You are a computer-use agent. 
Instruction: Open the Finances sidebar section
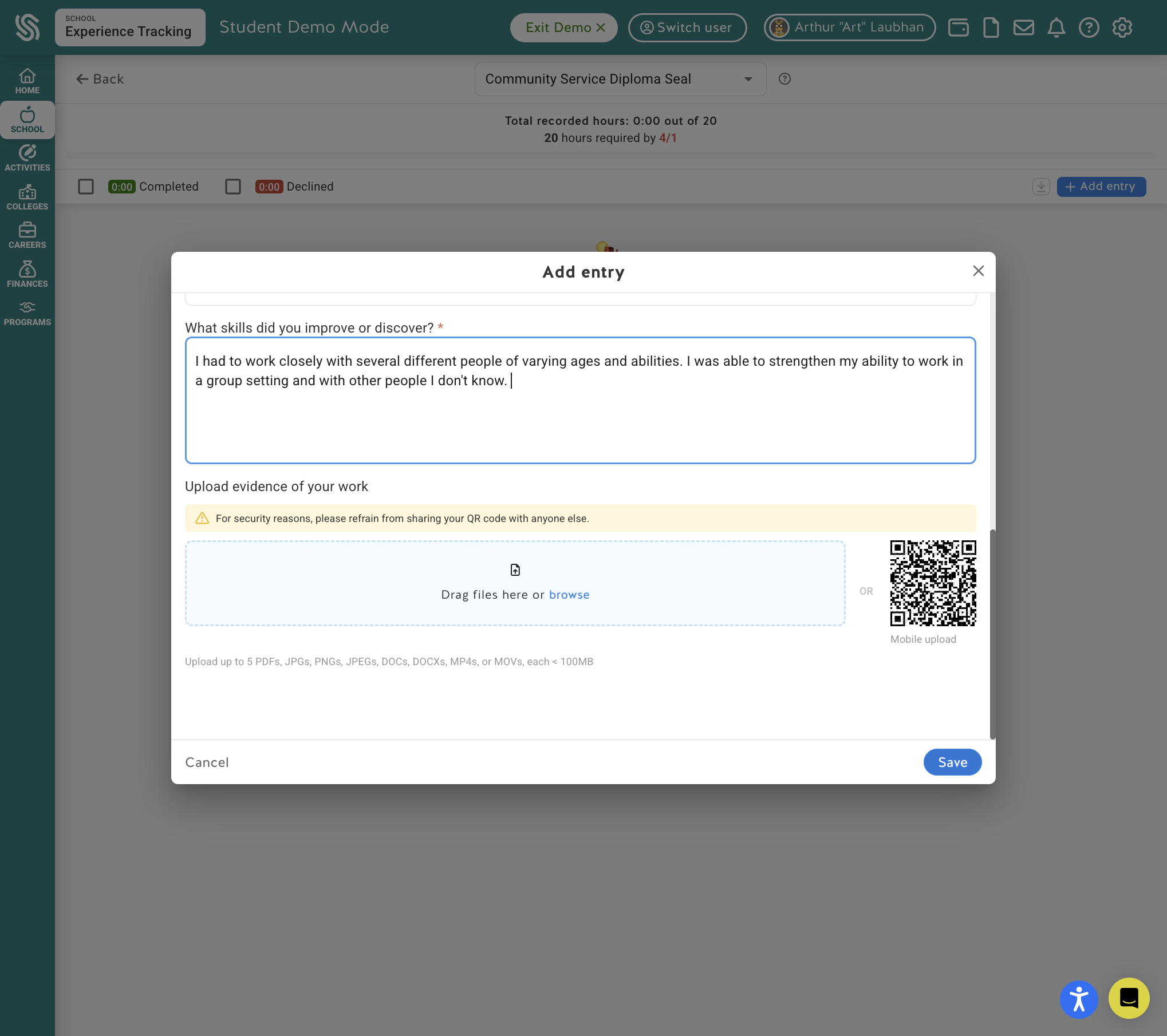(27, 274)
